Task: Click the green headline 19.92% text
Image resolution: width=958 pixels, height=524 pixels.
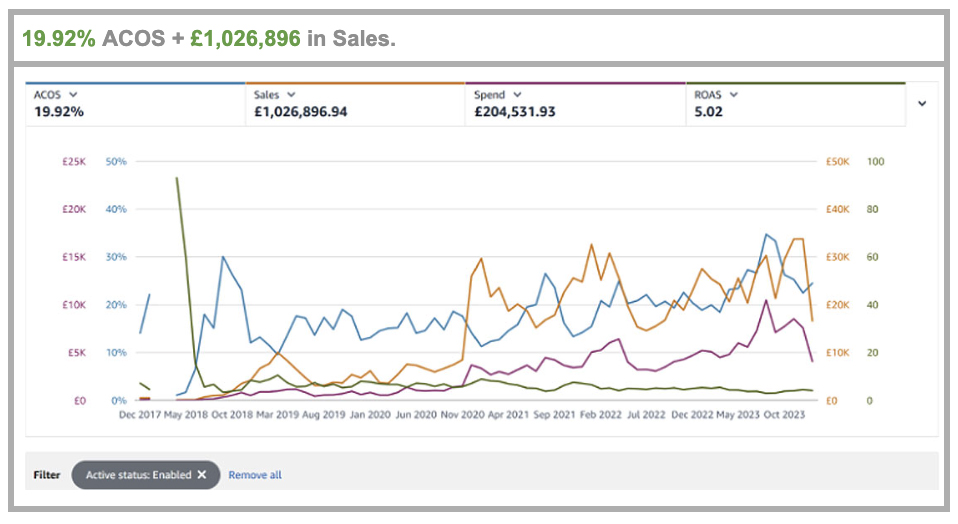Action: [x=58, y=39]
